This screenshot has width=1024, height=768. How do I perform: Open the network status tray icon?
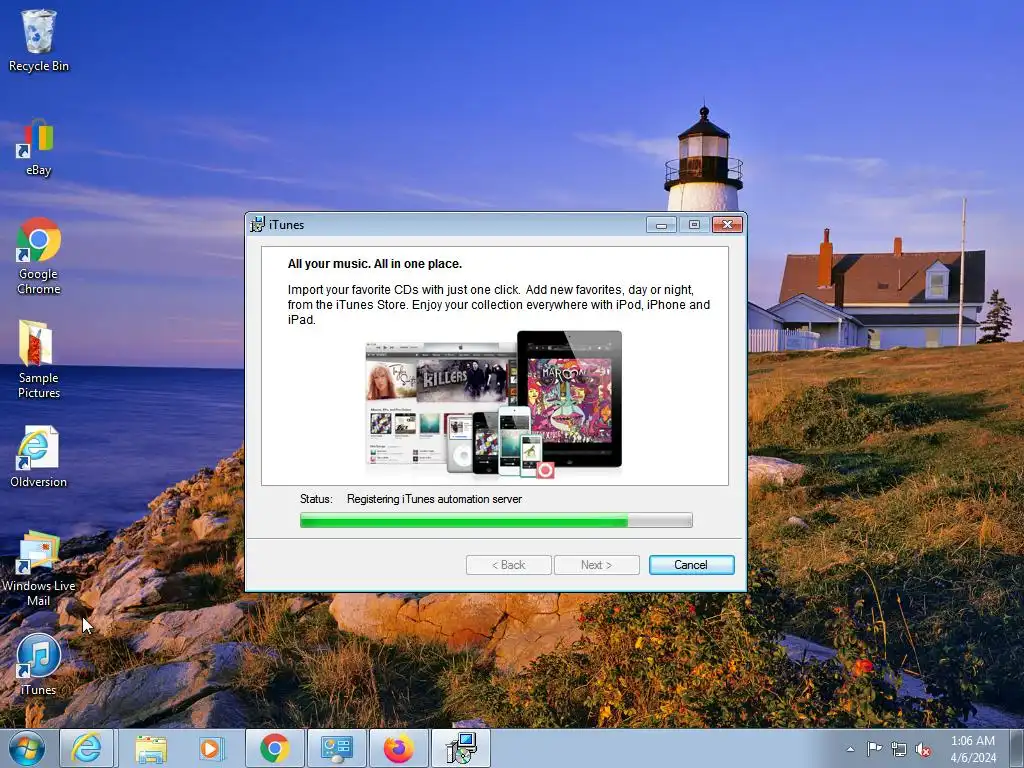(x=899, y=749)
